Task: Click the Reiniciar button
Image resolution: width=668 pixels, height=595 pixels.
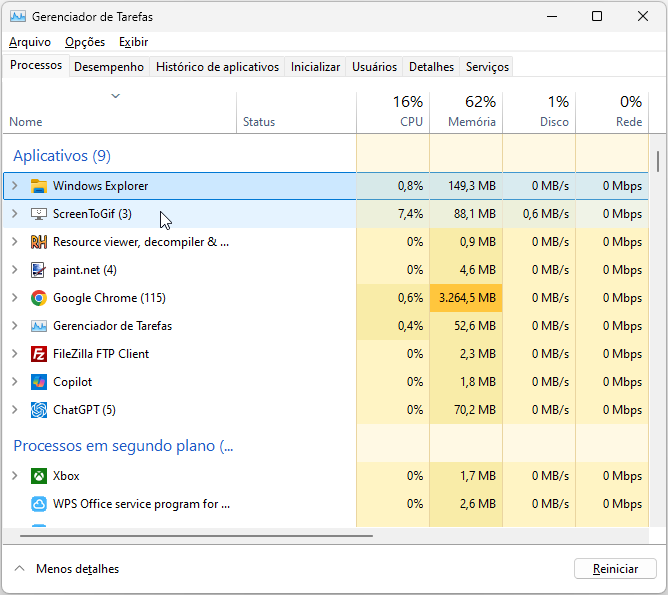Action: pyautogui.click(x=615, y=569)
